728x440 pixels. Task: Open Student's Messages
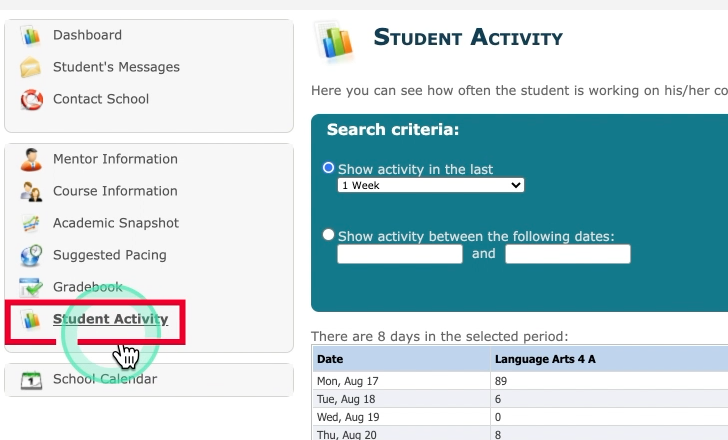point(116,67)
